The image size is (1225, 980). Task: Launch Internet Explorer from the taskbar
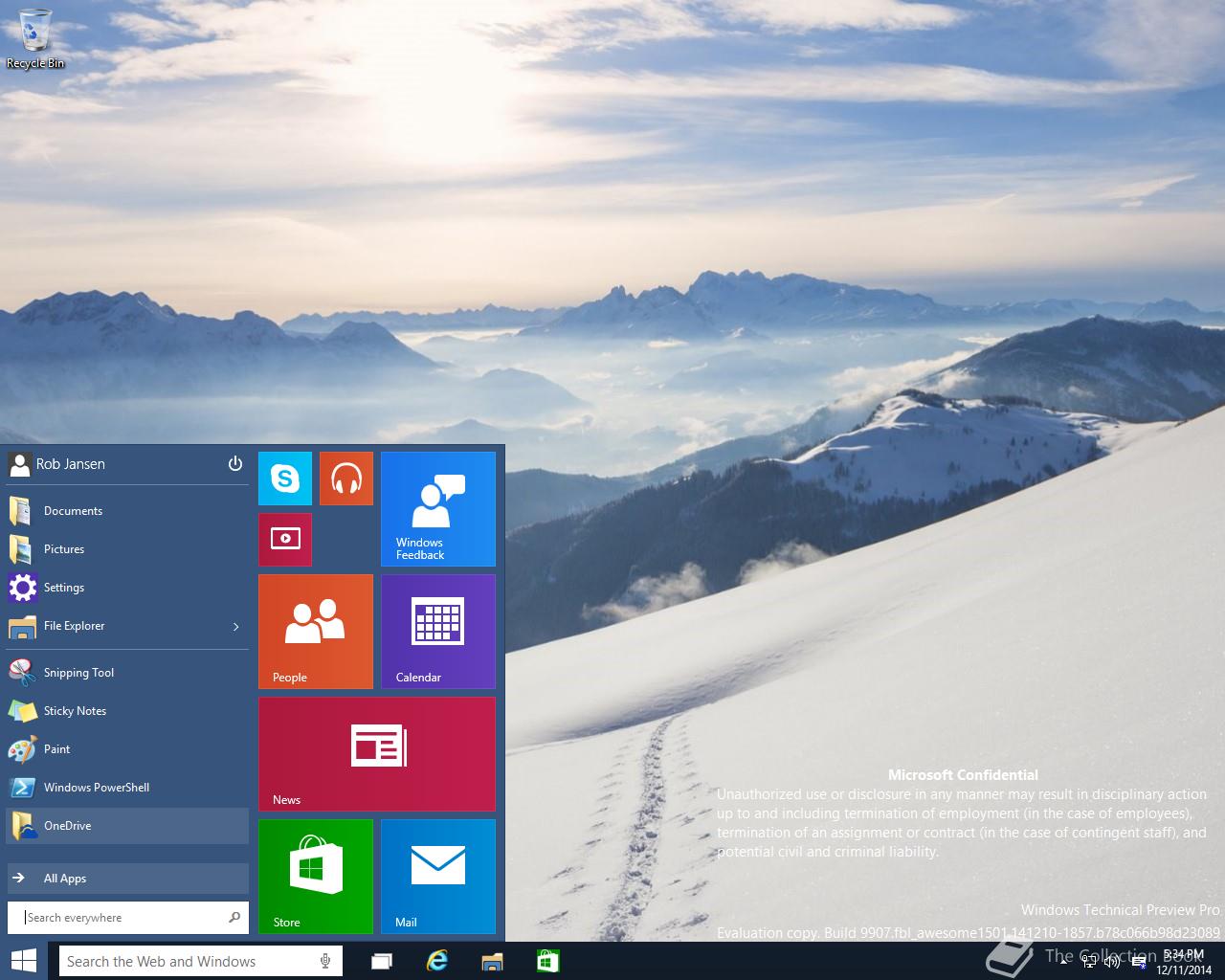(x=437, y=962)
